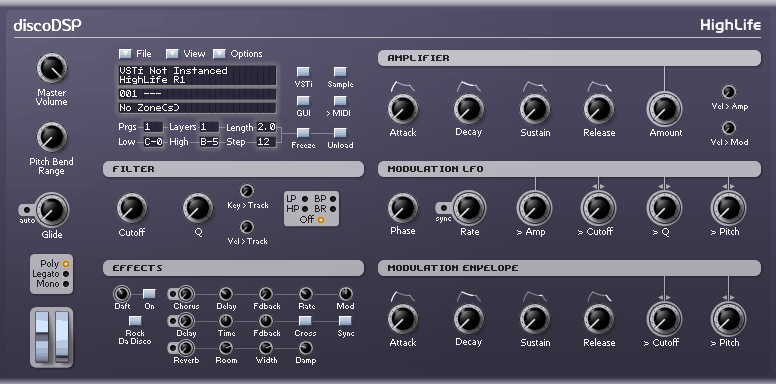This screenshot has height=384, width=776.
Task: Click the Filter Q knob
Action: 198,208
